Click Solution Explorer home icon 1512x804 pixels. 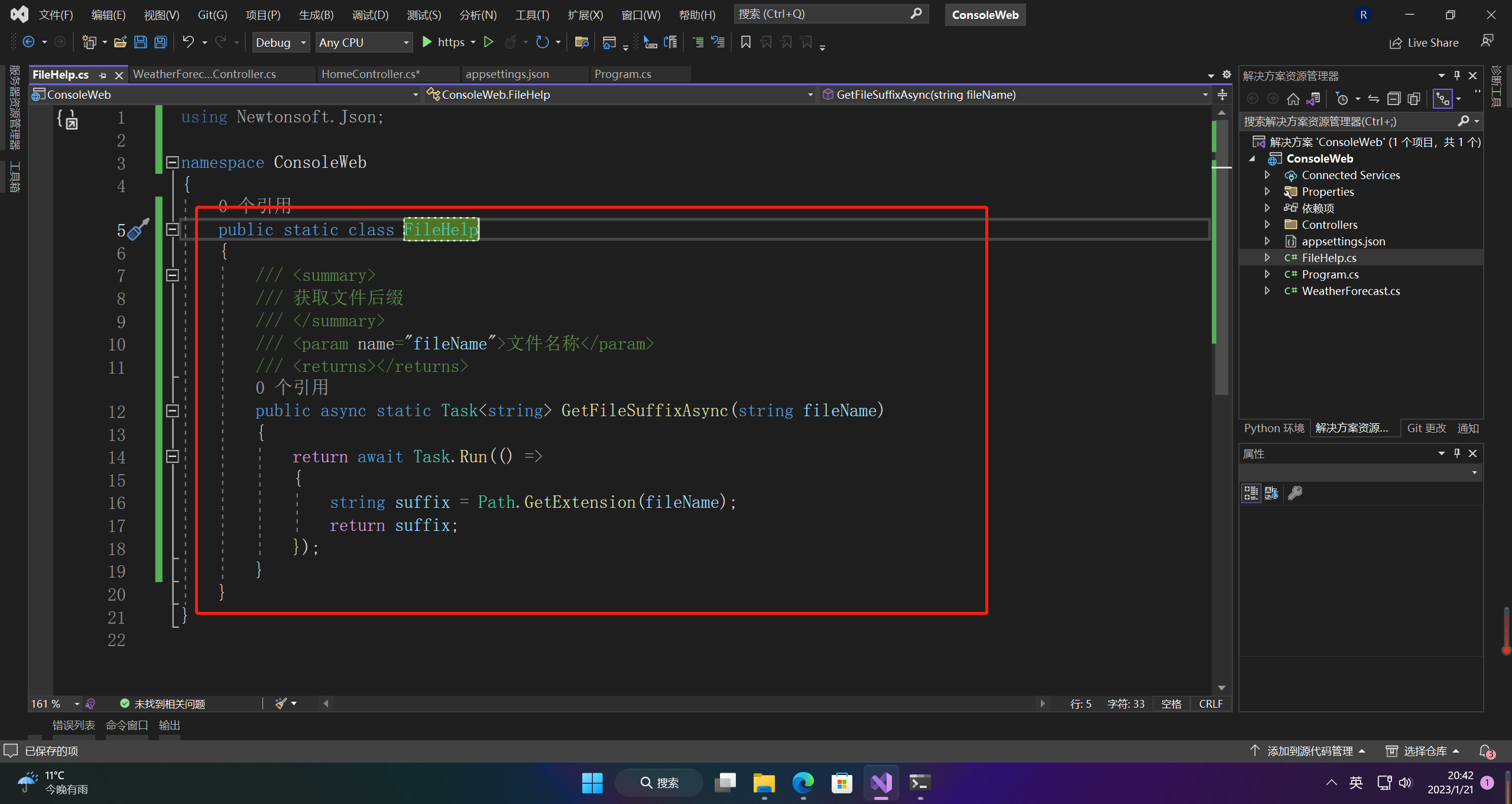[x=1293, y=99]
